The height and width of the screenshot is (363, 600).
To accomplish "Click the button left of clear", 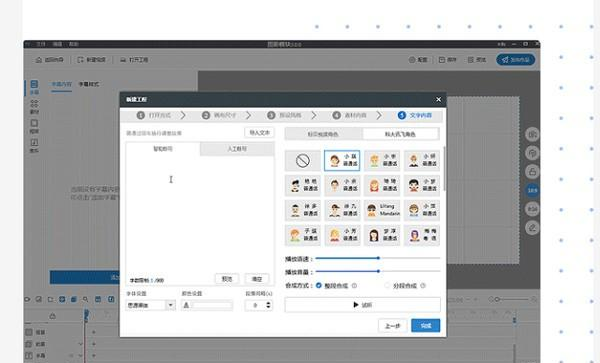I will (x=227, y=279).
